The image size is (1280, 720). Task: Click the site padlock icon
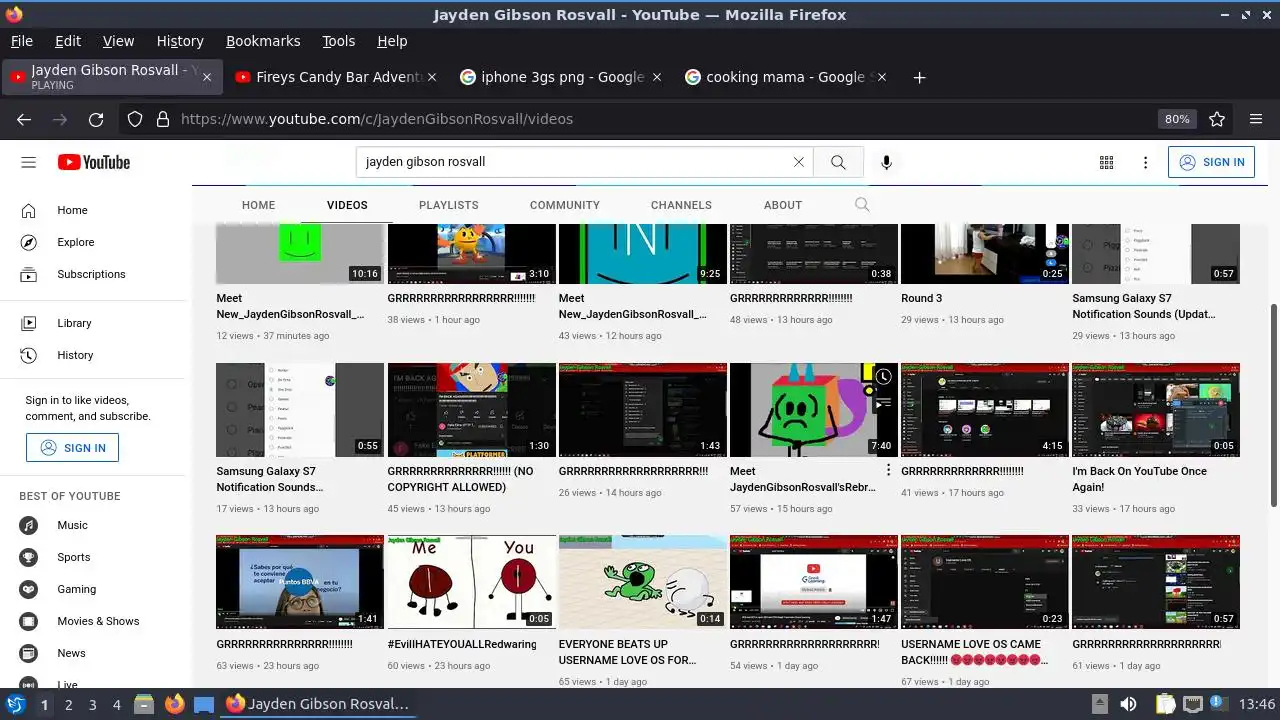tap(163, 119)
